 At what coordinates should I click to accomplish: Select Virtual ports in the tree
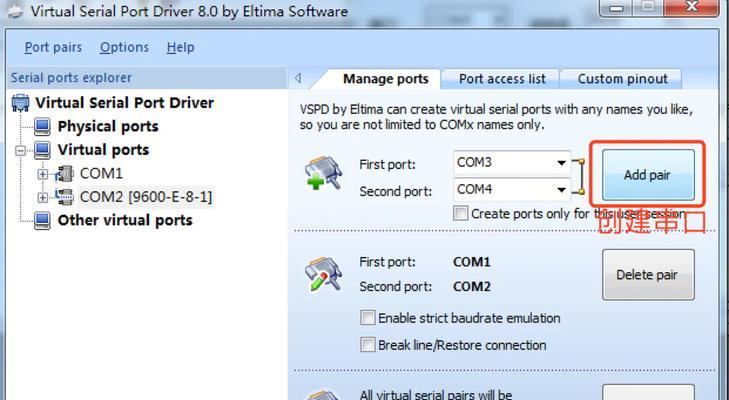click(x=103, y=150)
